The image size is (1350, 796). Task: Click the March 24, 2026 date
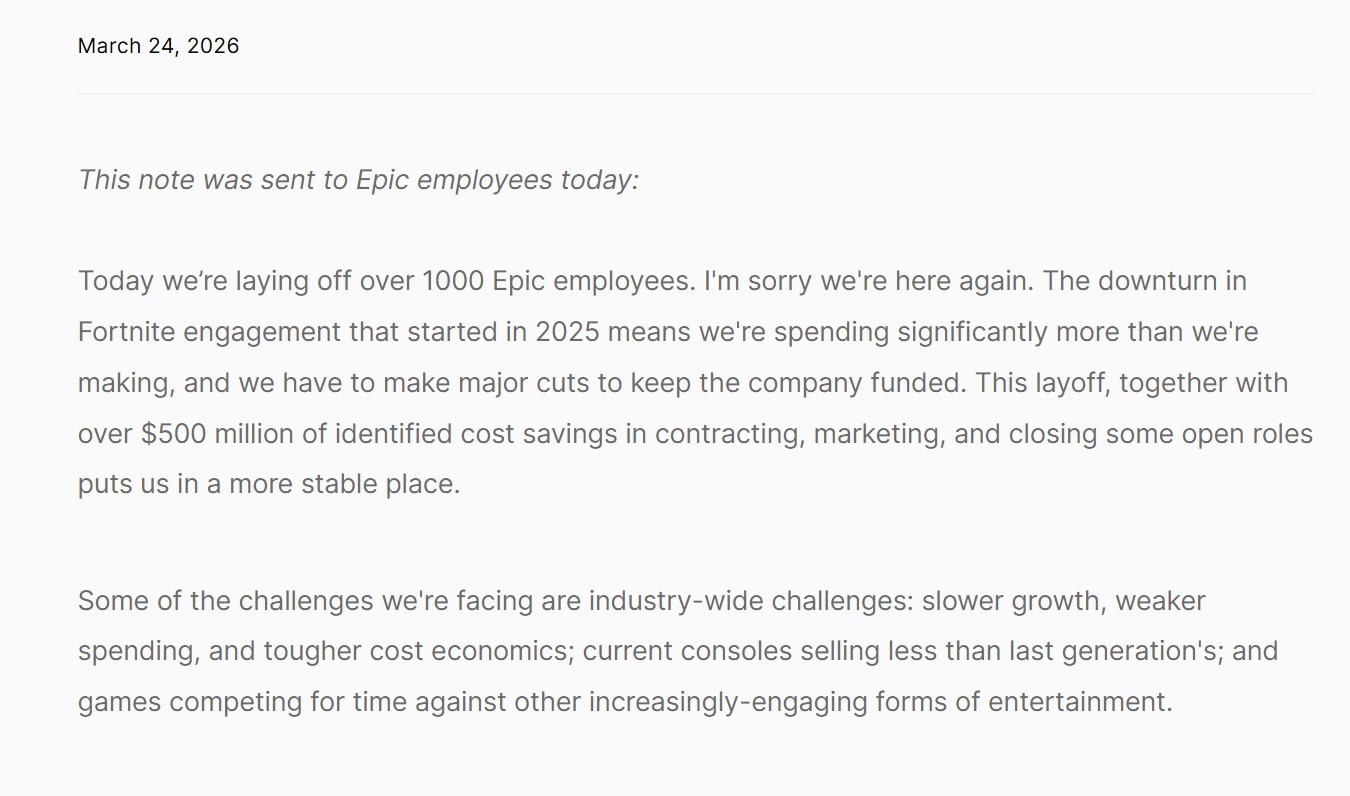click(x=158, y=46)
